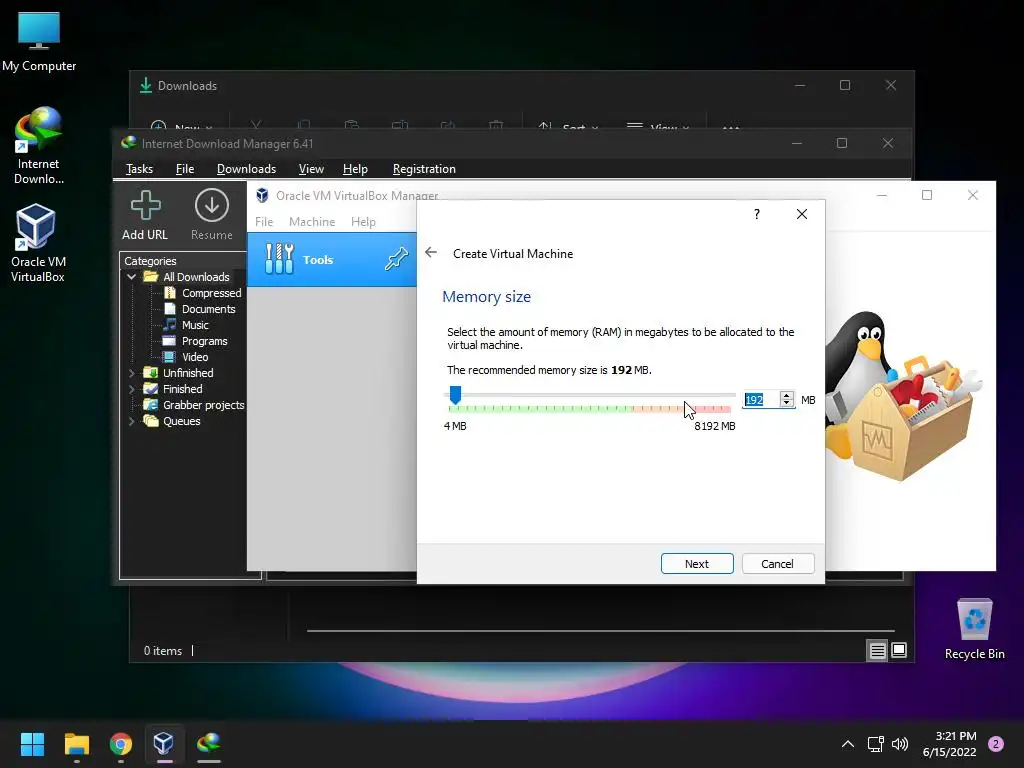Select Tools in VirtualBox Manager sidebar
The image size is (1024, 768).
[x=332, y=259]
